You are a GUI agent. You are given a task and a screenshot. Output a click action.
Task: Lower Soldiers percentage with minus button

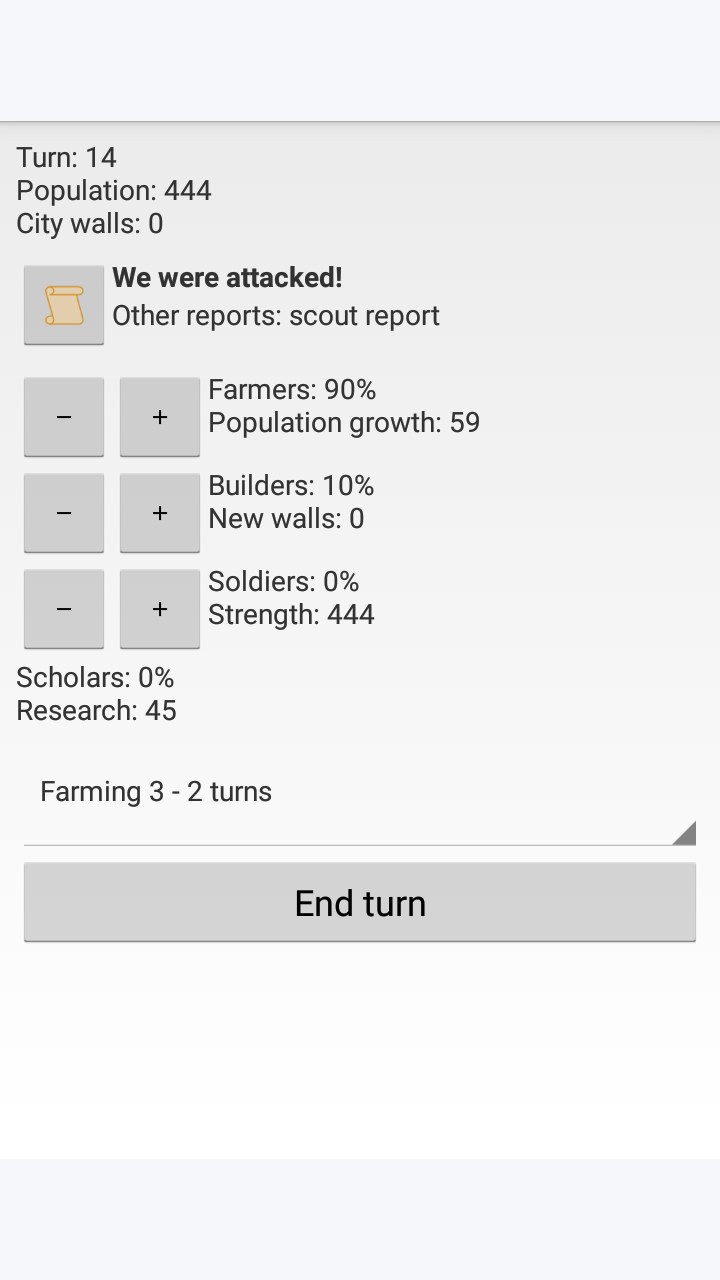click(64, 609)
